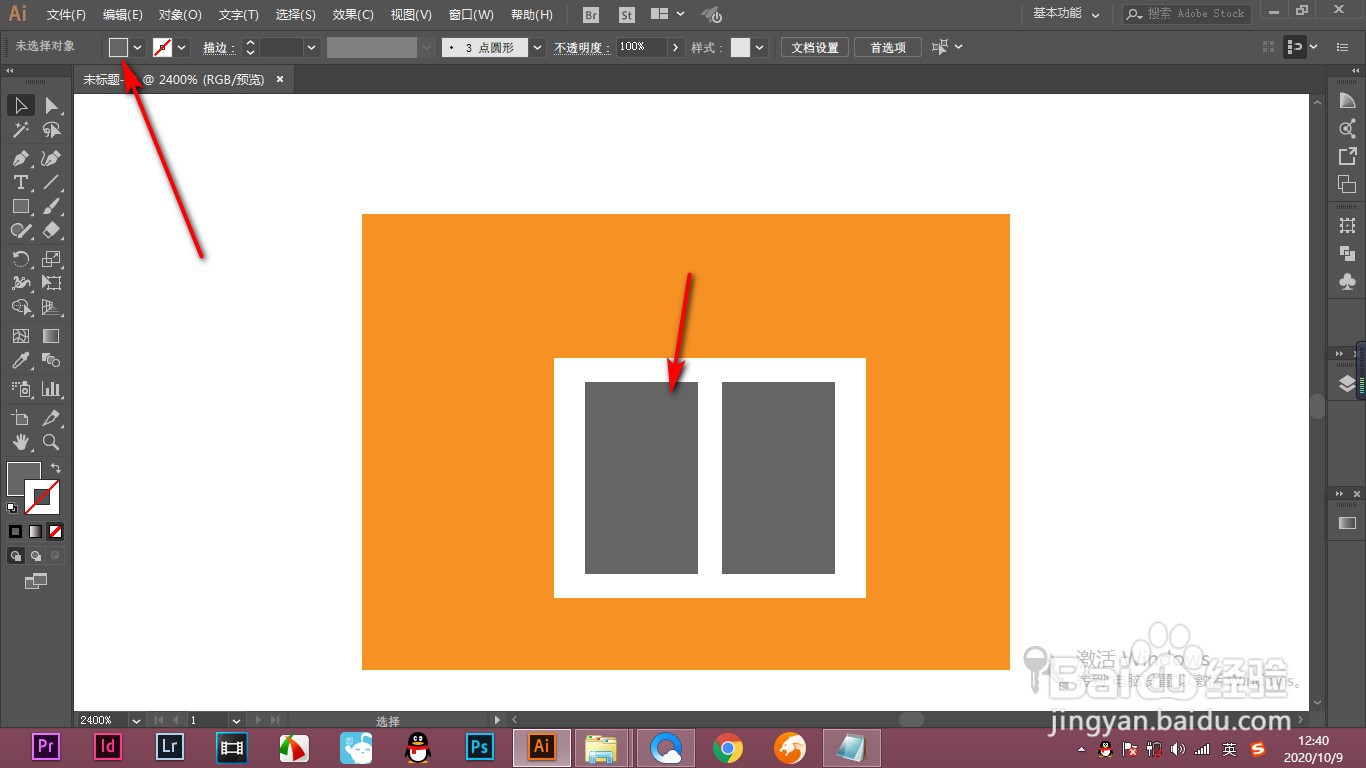Image resolution: width=1366 pixels, height=768 pixels.
Task: Select the Scale tool
Action: point(51,259)
